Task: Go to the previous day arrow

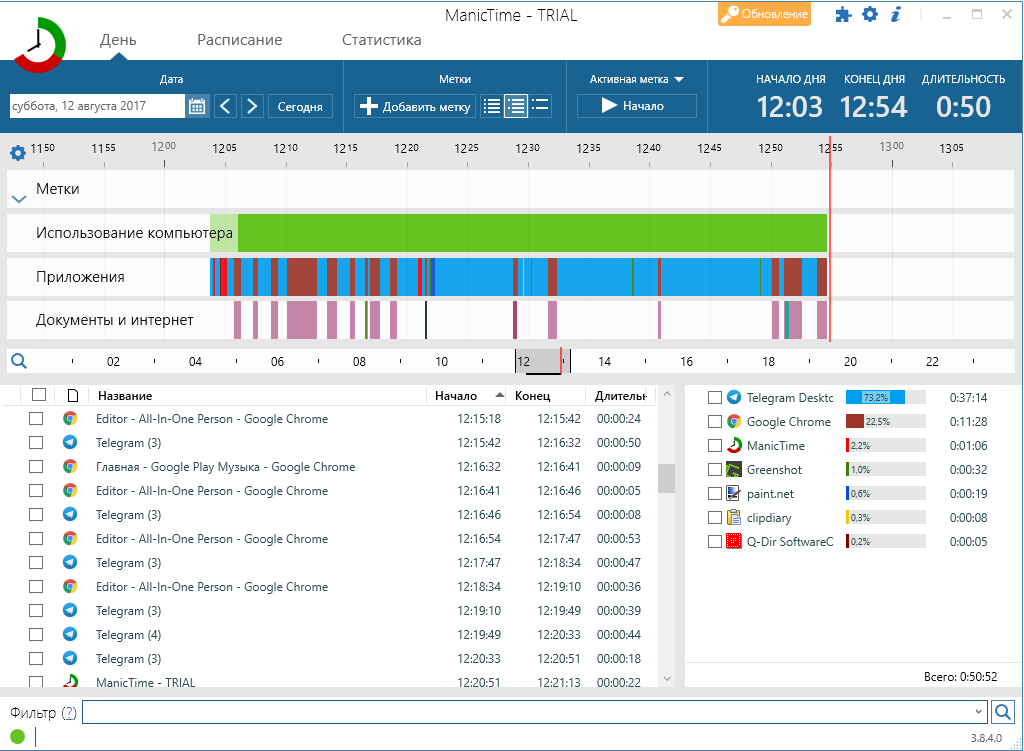Action: [225, 106]
